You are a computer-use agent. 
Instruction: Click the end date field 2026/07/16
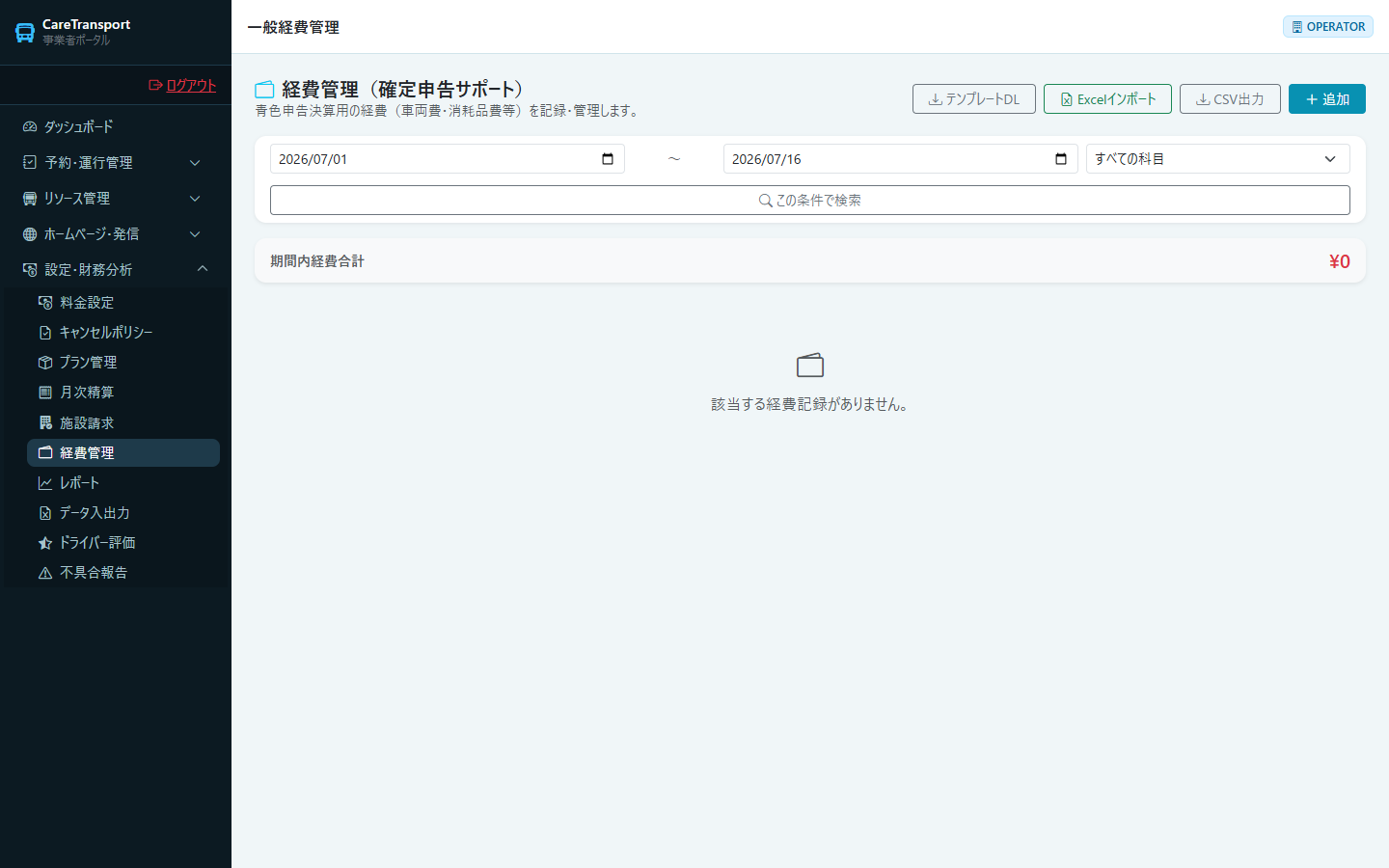[901, 159]
